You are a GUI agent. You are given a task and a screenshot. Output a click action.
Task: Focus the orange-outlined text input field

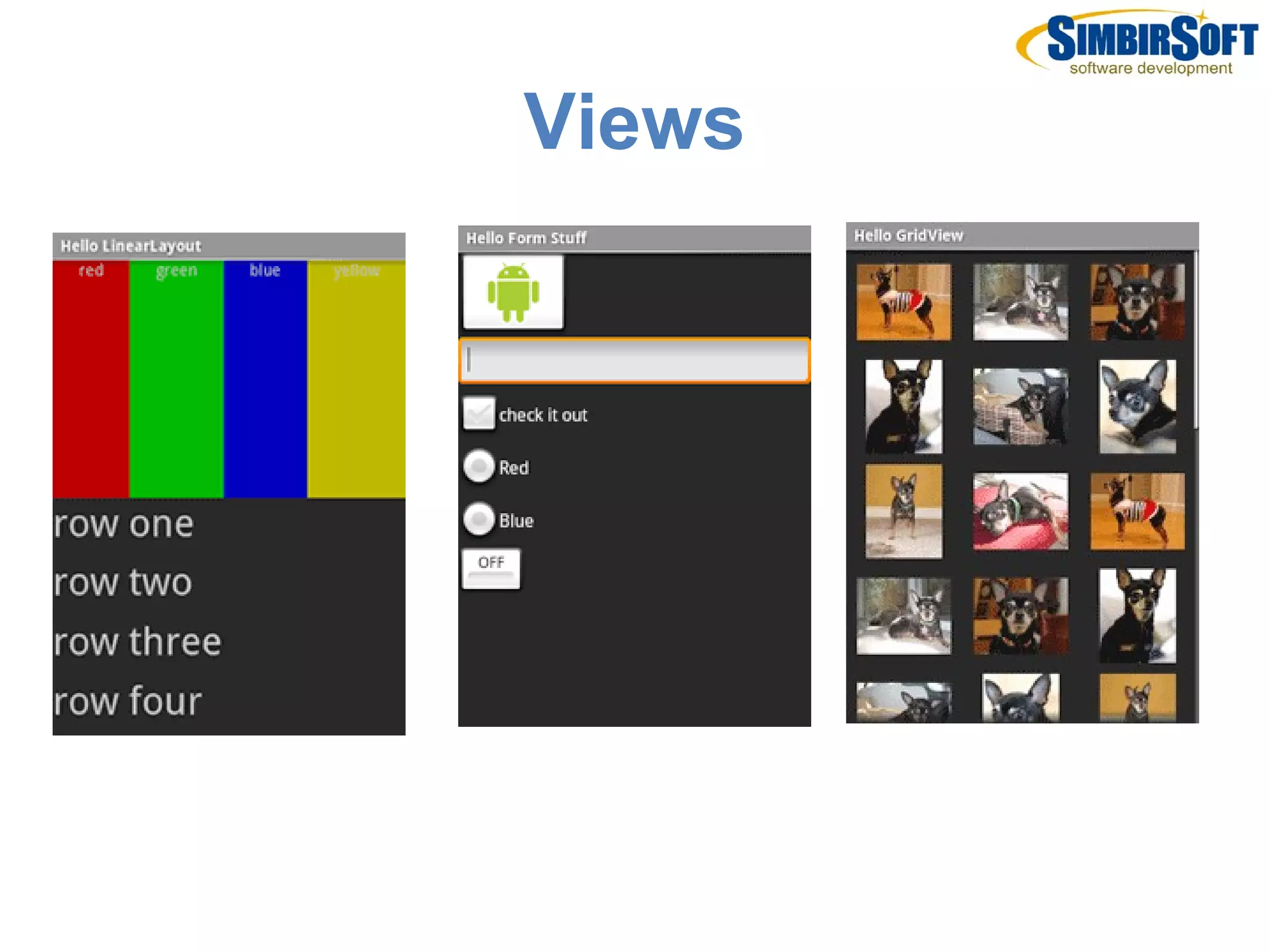[x=634, y=361]
